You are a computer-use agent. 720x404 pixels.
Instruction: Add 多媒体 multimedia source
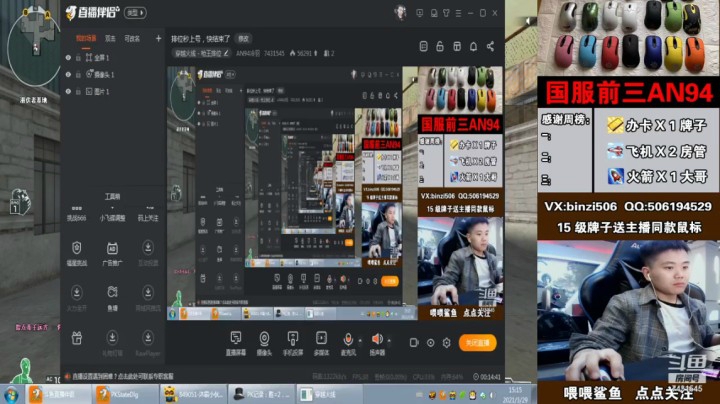[x=321, y=343]
